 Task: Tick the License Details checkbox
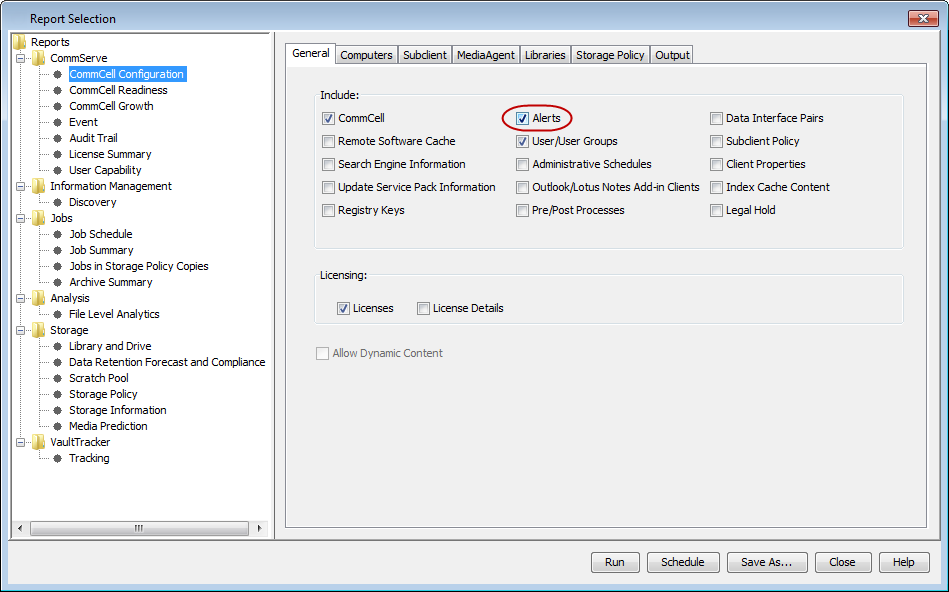point(423,309)
